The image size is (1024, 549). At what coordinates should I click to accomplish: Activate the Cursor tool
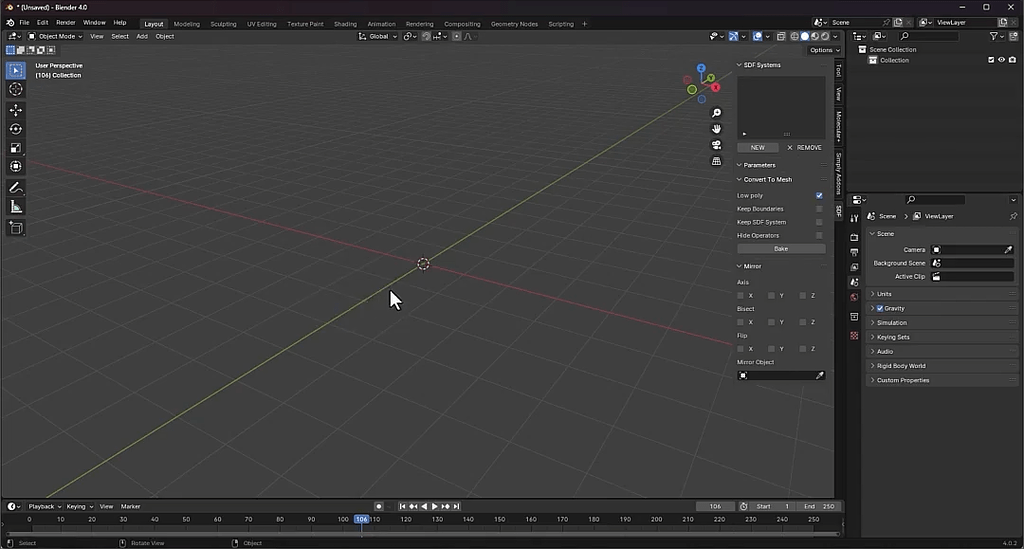click(16, 89)
